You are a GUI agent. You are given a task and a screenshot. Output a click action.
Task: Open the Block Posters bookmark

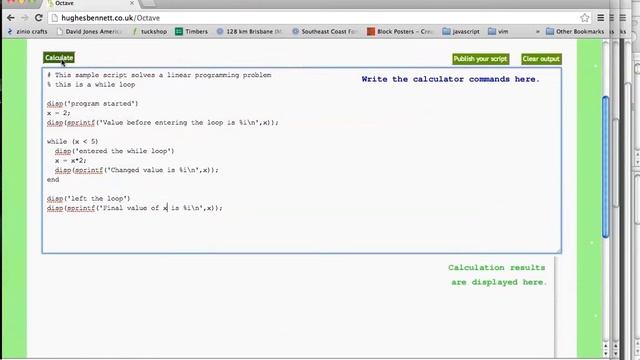[400, 31]
